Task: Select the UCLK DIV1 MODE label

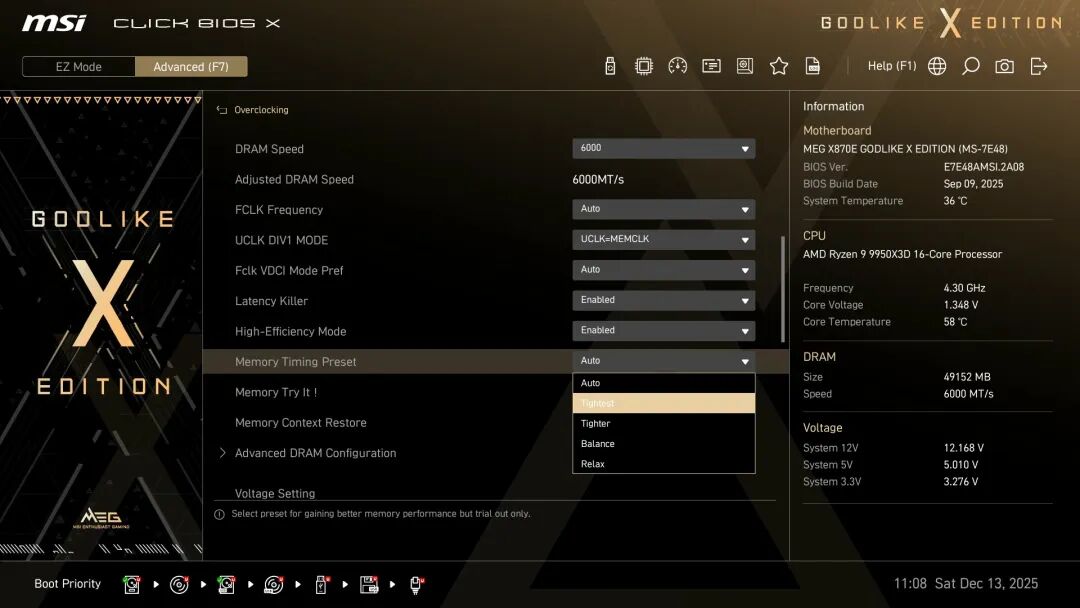Action: (x=281, y=240)
